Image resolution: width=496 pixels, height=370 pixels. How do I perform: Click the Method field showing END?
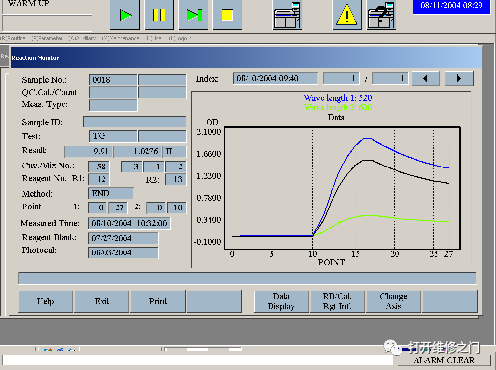(111, 193)
